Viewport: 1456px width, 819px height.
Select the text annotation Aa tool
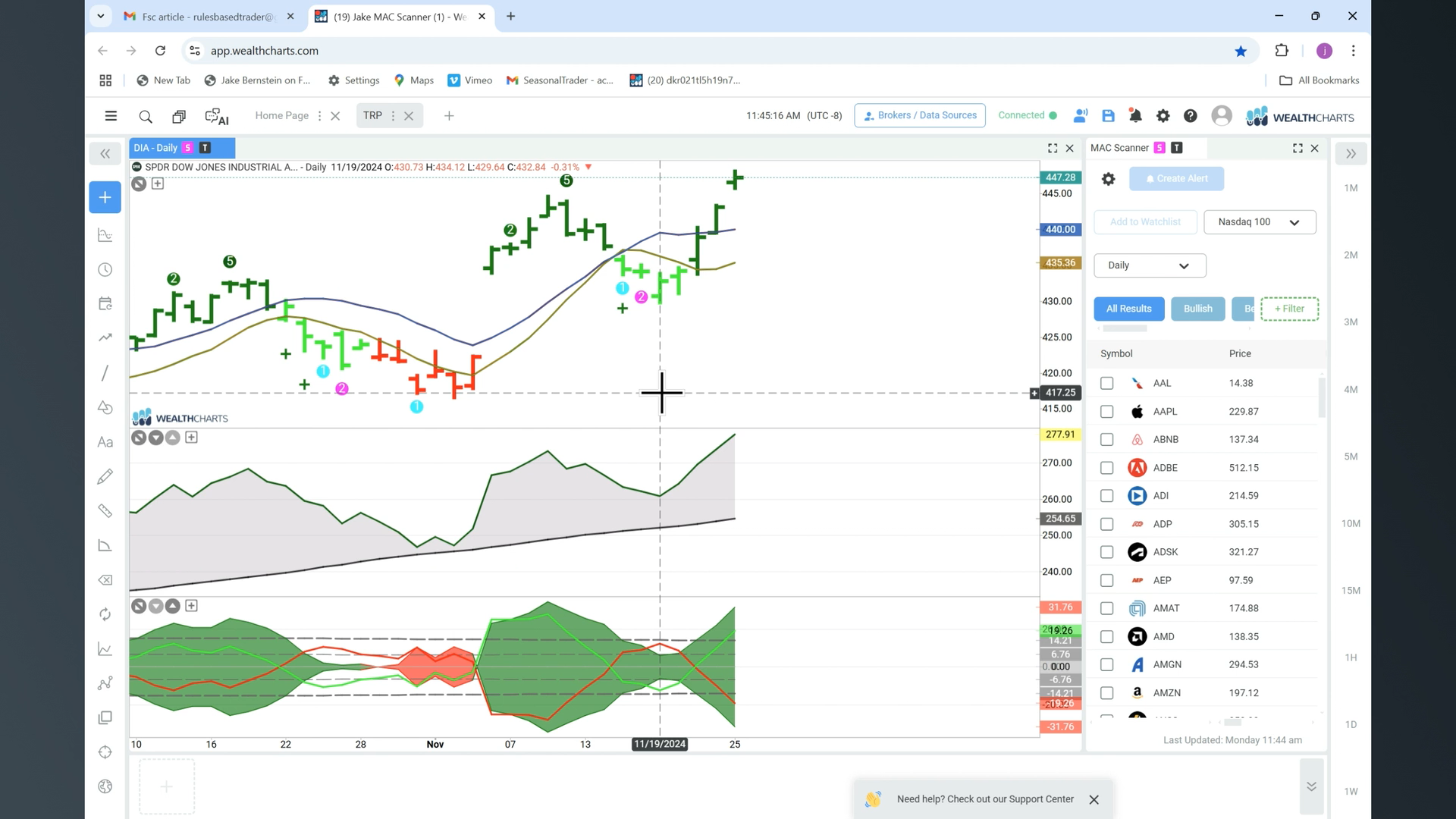click(105, 442)
